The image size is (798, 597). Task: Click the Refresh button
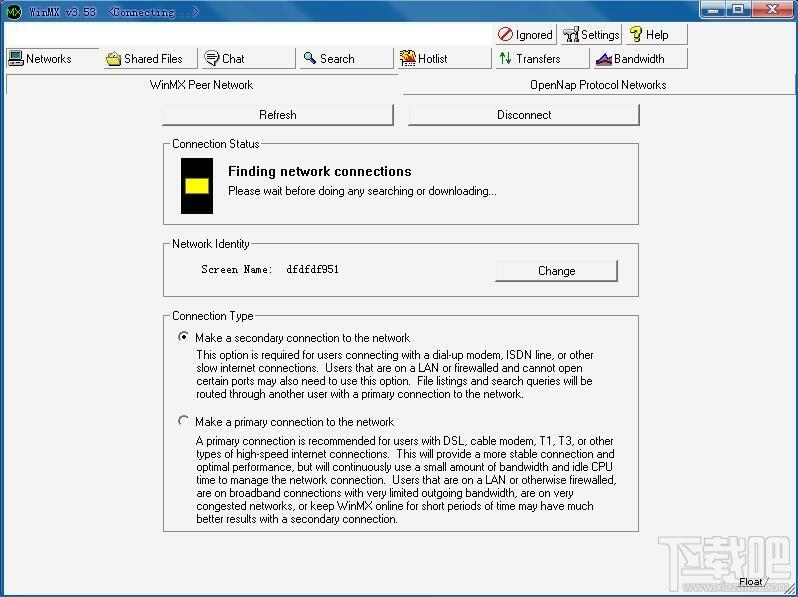278,115
